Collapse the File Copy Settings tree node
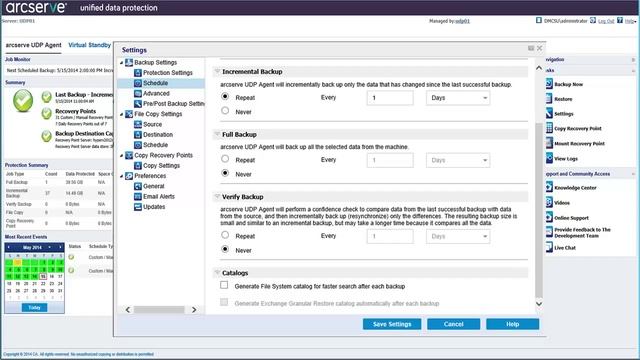Image resolution: width=640 pixels, height=360 pixels. point(122,114)
